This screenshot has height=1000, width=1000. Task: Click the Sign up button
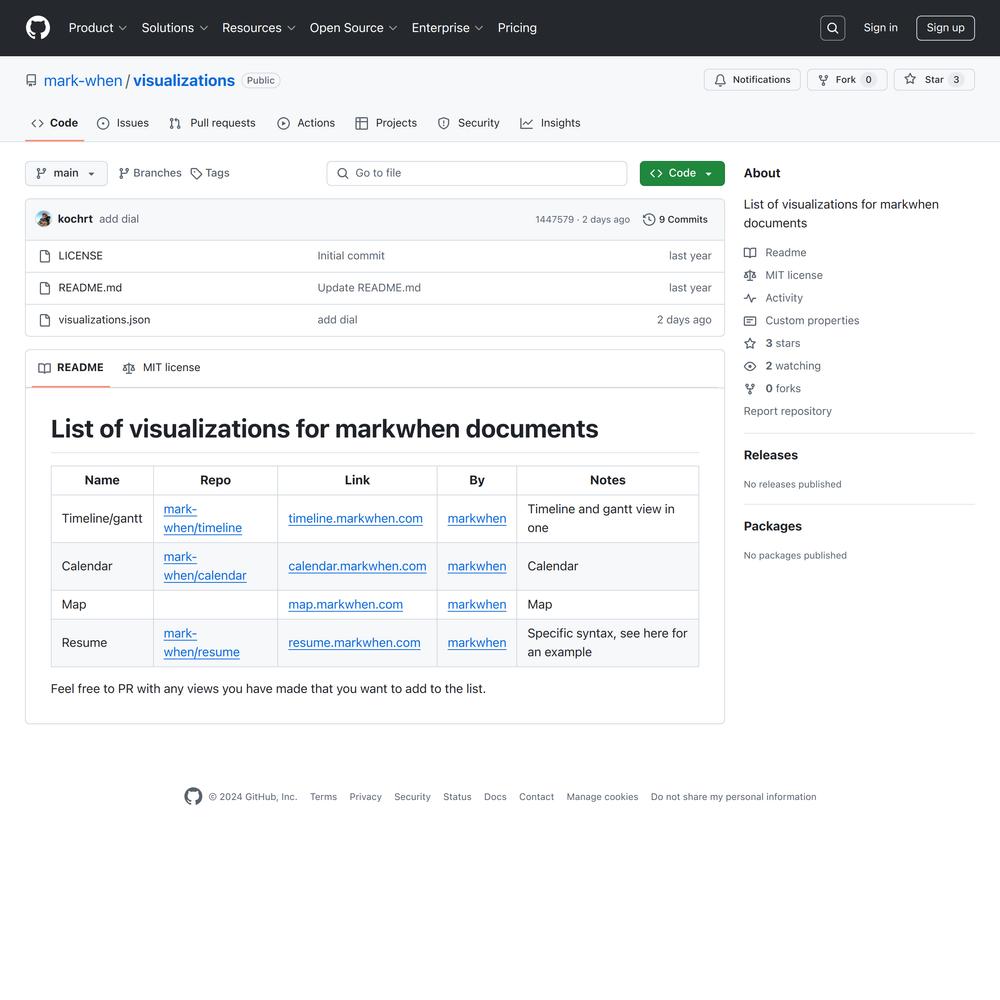[x=945, y=28]
